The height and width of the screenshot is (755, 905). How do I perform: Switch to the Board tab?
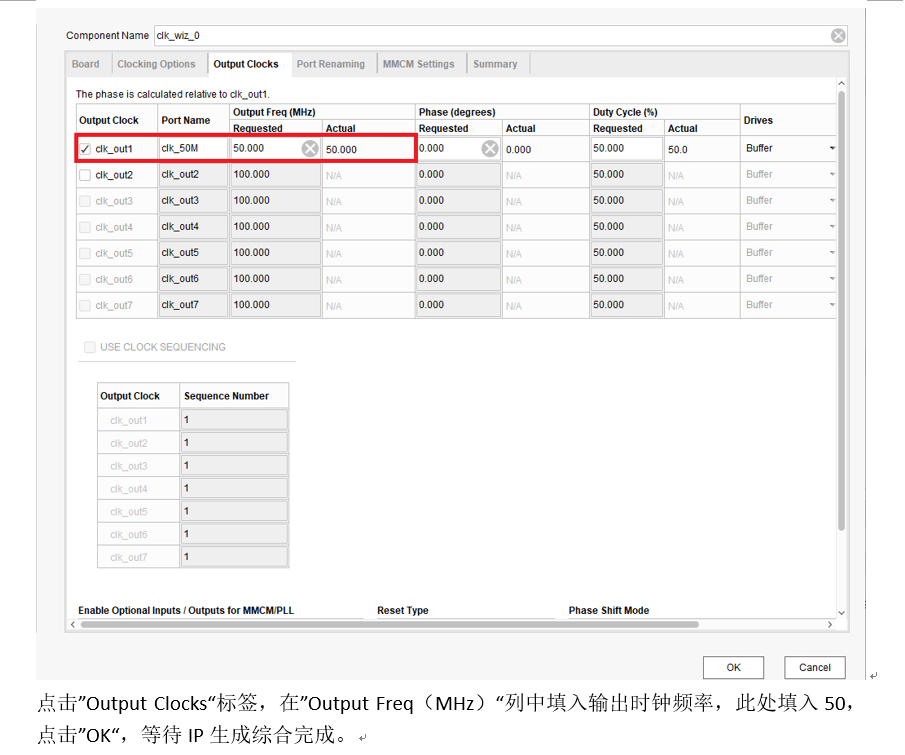coord(85,64)
